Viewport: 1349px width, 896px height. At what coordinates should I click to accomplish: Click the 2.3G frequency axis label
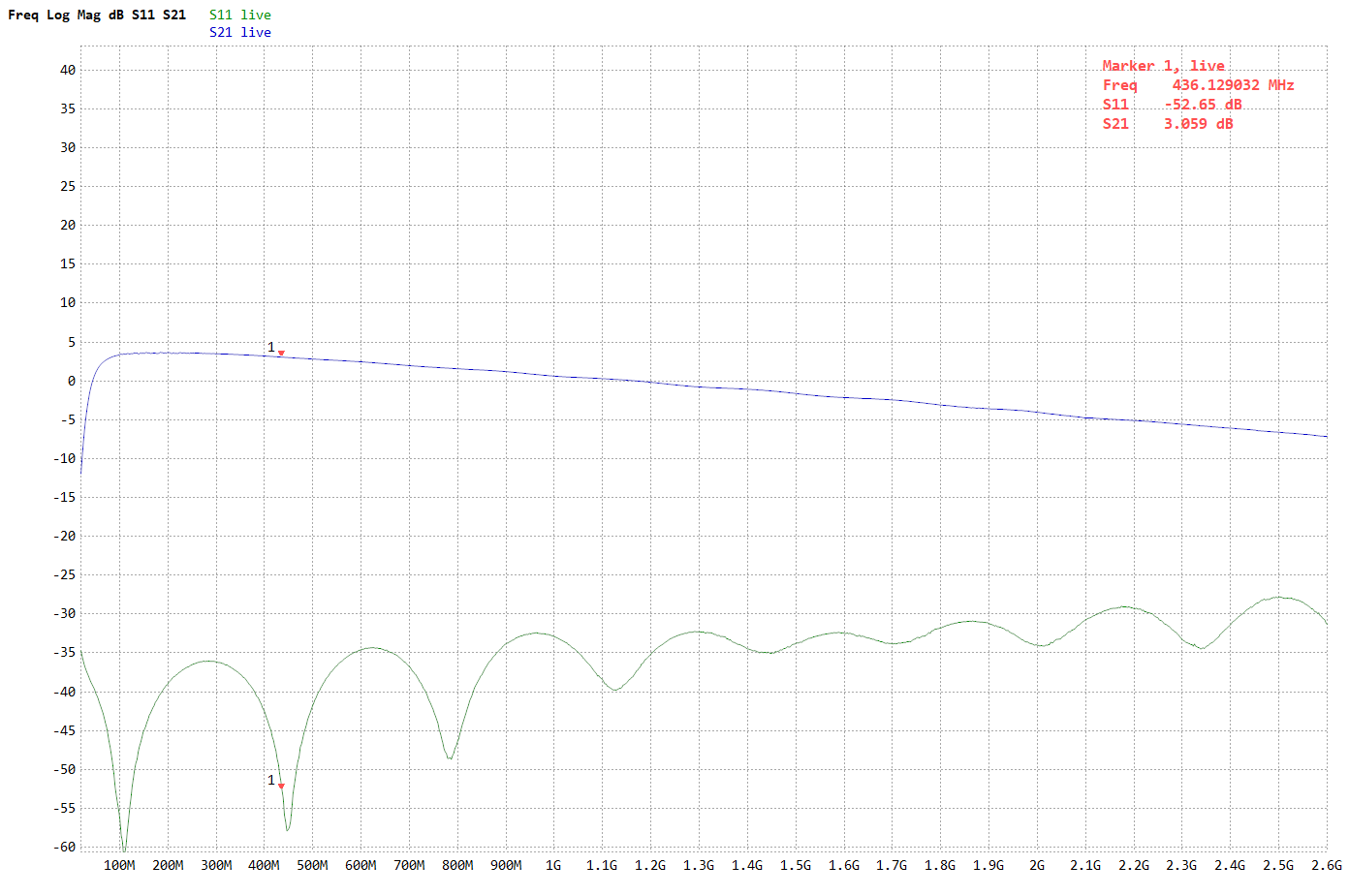pyautogui.click(x=1181, y=865)
